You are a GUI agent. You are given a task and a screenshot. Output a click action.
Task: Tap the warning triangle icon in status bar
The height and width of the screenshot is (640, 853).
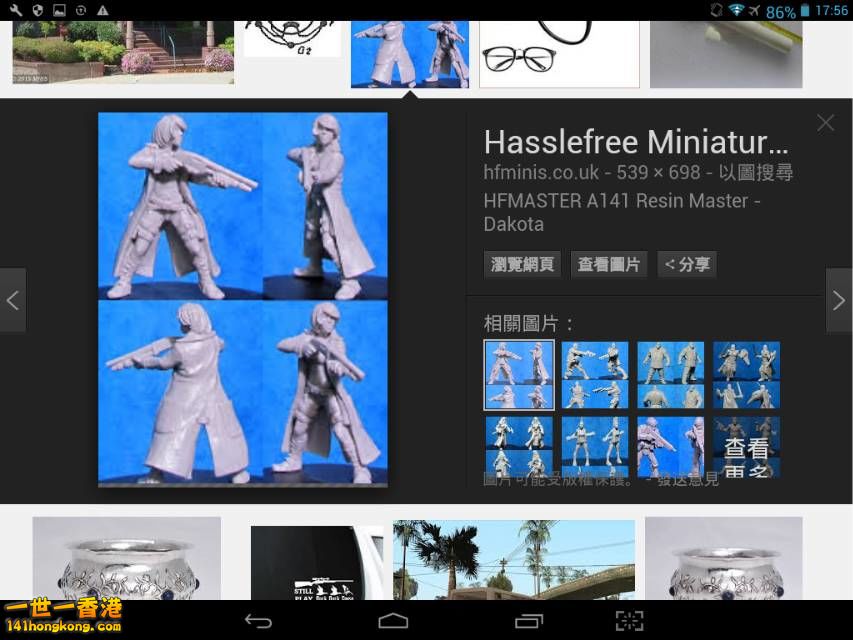point(102,10)
